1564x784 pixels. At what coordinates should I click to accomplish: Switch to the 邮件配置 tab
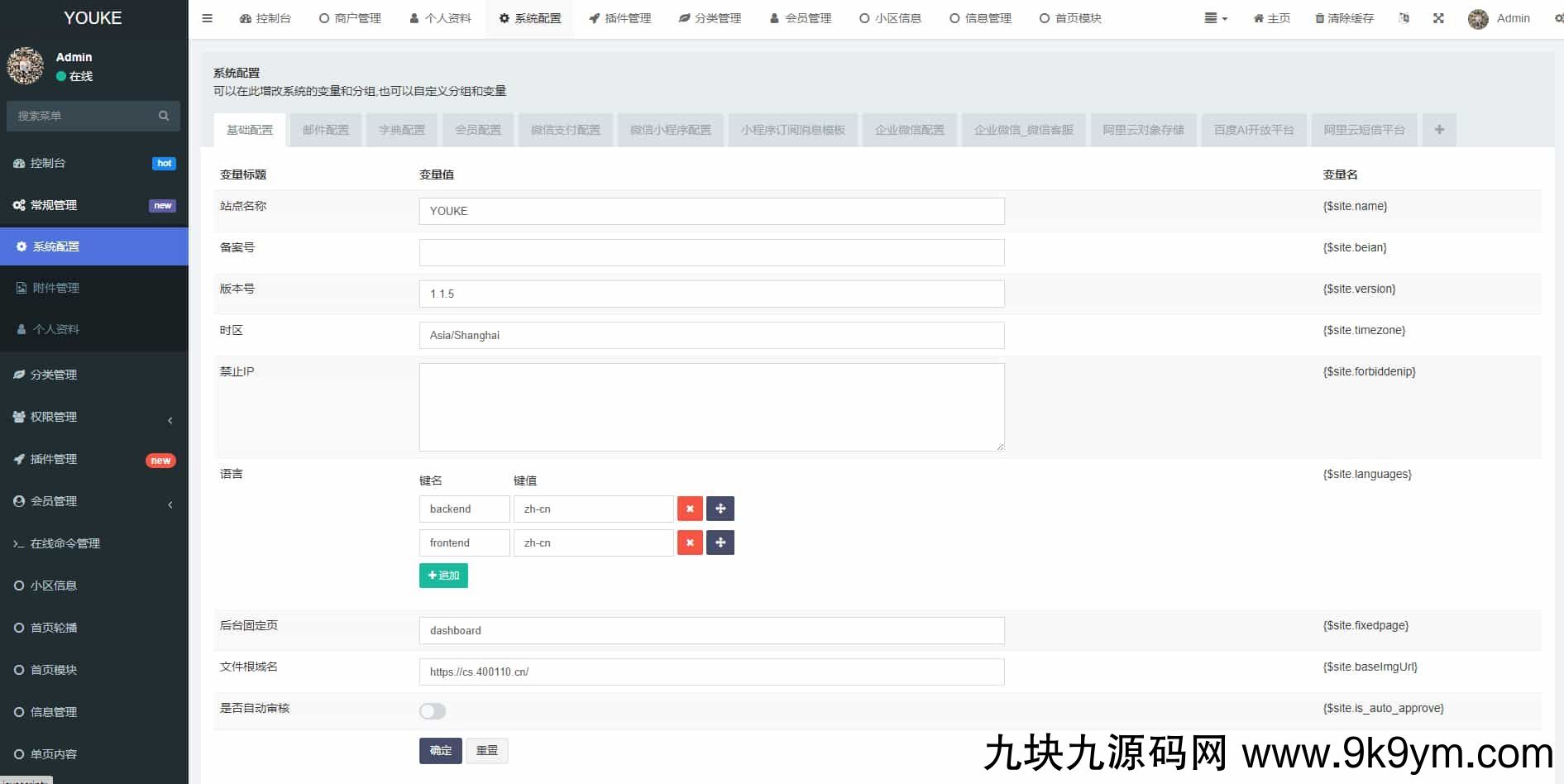coord(326,130)
